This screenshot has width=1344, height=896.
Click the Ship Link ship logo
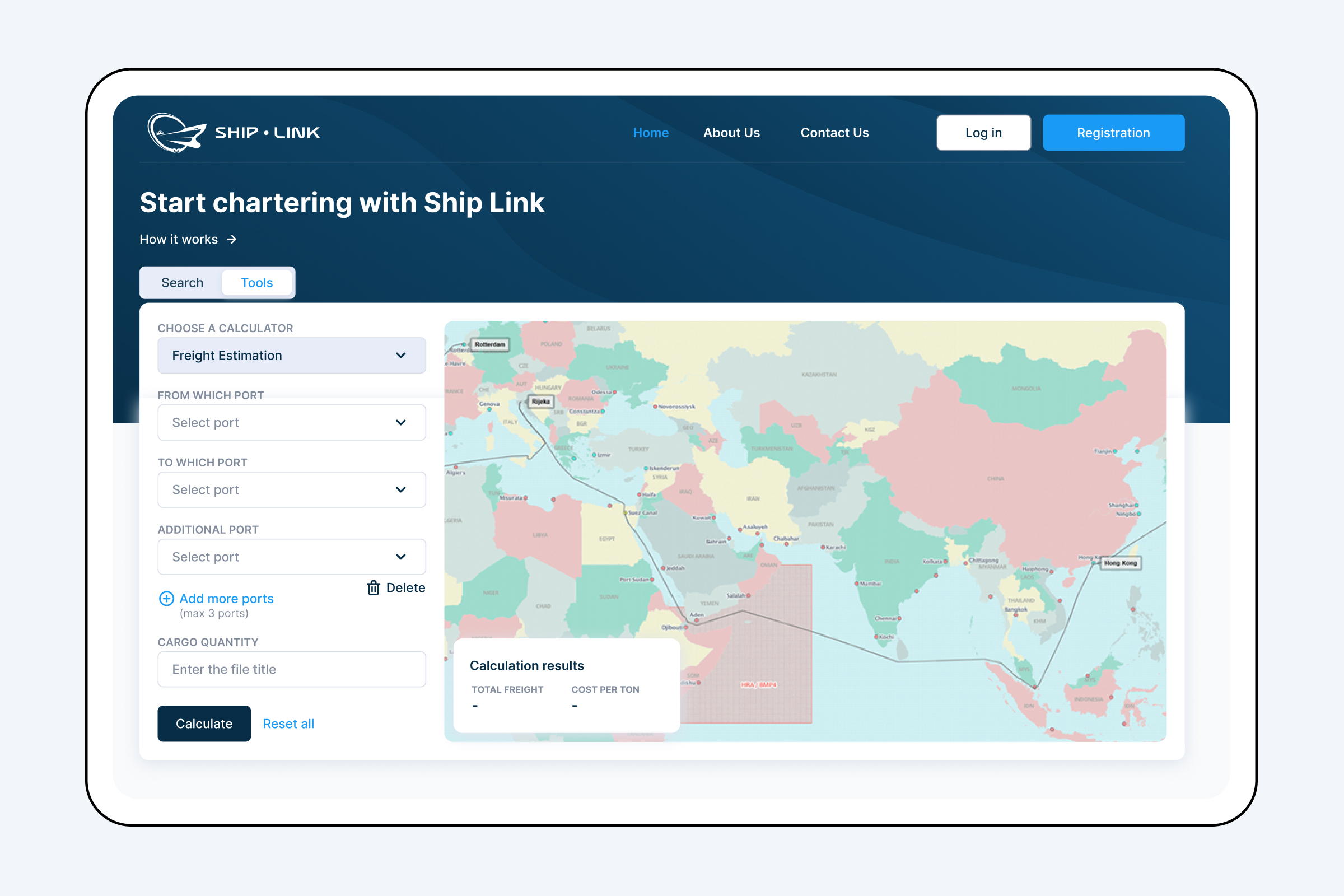(176, 133)
